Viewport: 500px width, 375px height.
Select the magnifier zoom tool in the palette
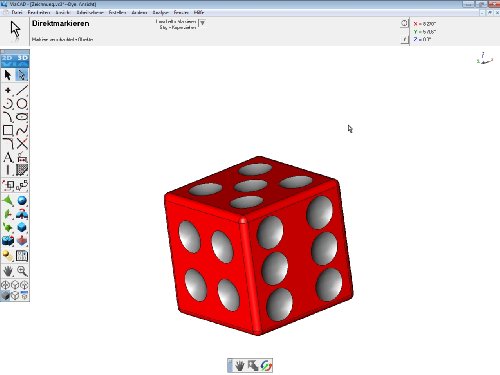[22, 271]
